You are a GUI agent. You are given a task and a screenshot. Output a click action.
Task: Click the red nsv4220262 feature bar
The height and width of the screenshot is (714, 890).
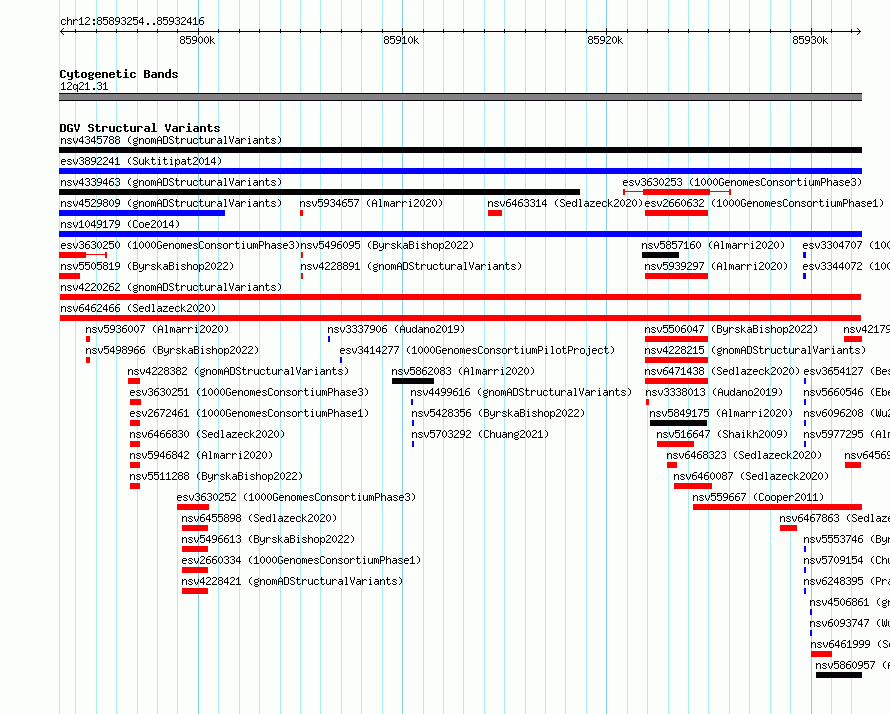(460, 297)
